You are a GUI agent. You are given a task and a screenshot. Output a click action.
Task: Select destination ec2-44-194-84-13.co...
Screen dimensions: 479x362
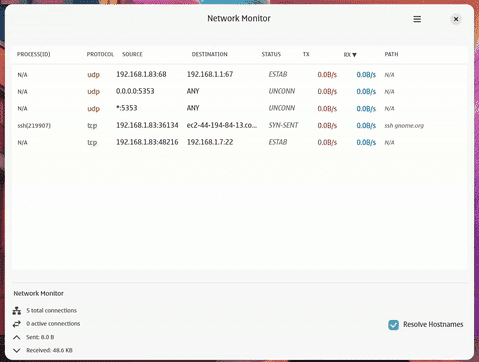pos(222,125)
